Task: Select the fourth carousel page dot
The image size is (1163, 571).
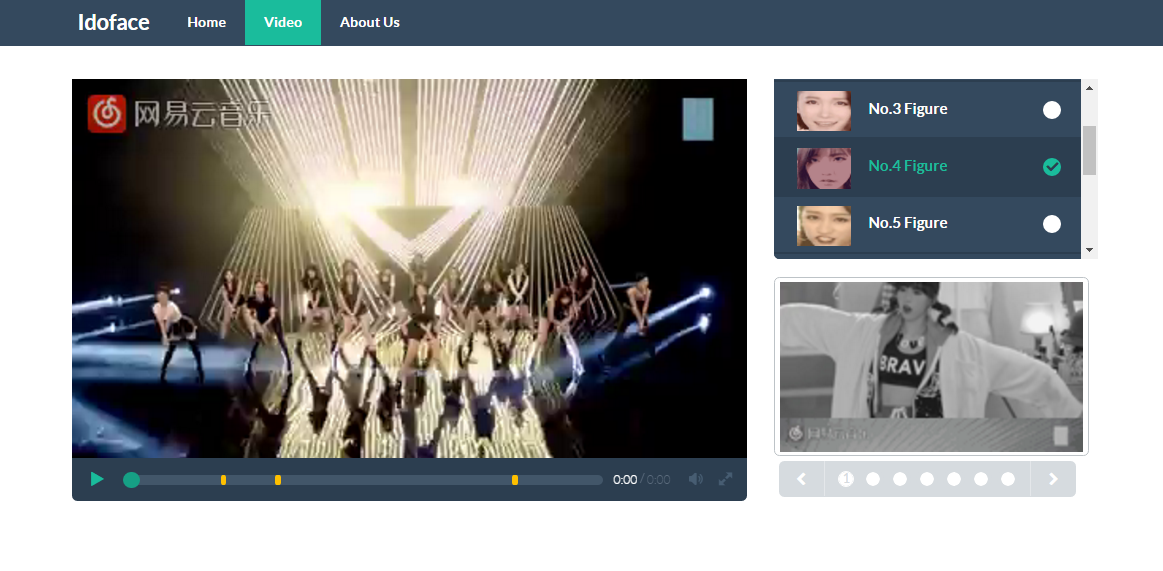Action: tap(926, 479)
